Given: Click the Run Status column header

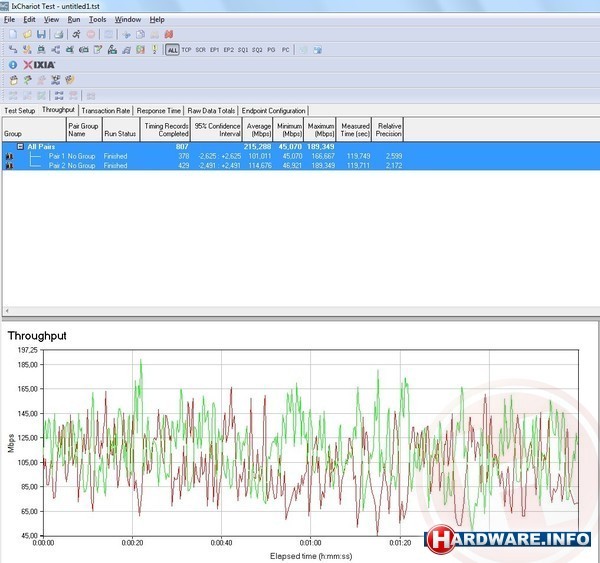Looking at the screenshot, I should pyautogui.click(x=121, y=130).
